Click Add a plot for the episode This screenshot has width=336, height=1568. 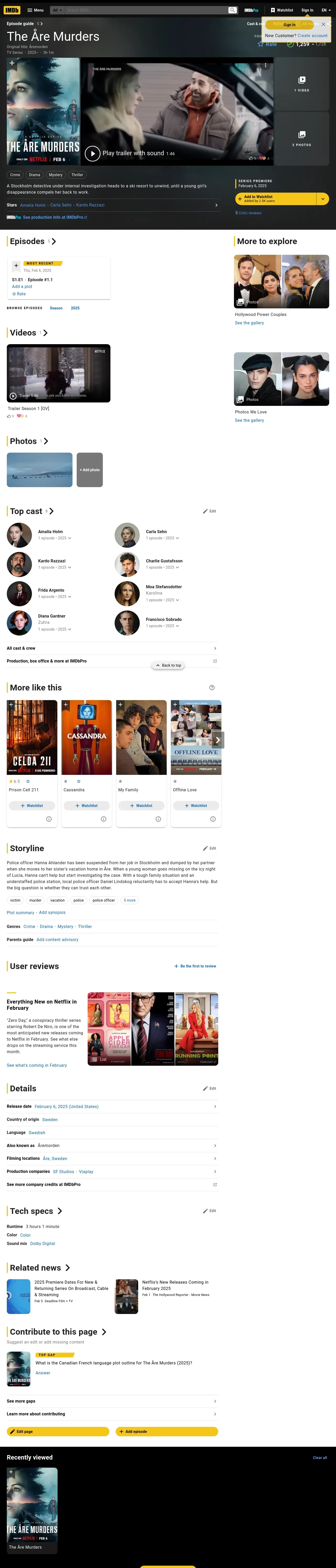(x=22, y=287)
